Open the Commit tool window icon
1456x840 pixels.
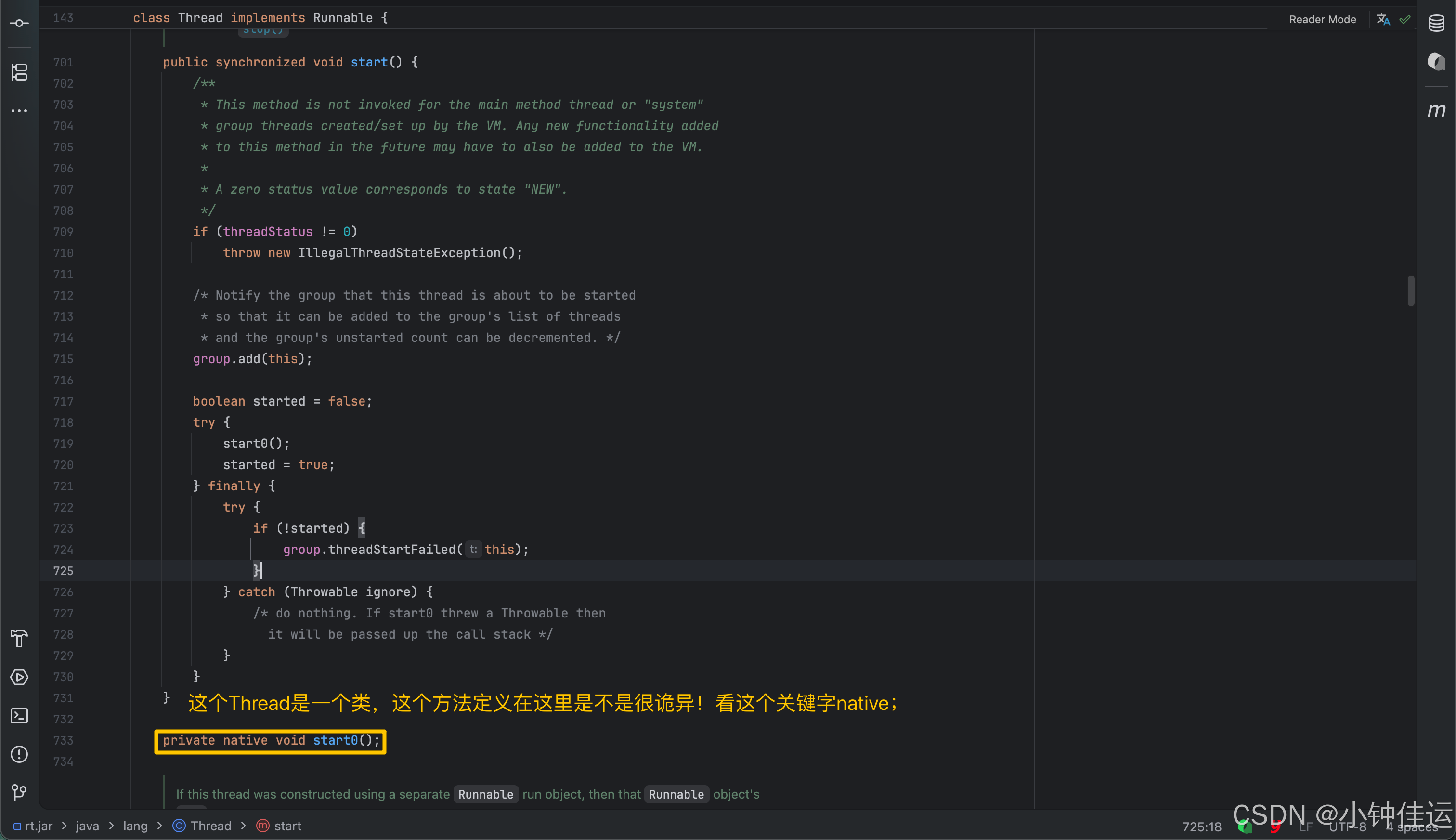pos(19,23)
